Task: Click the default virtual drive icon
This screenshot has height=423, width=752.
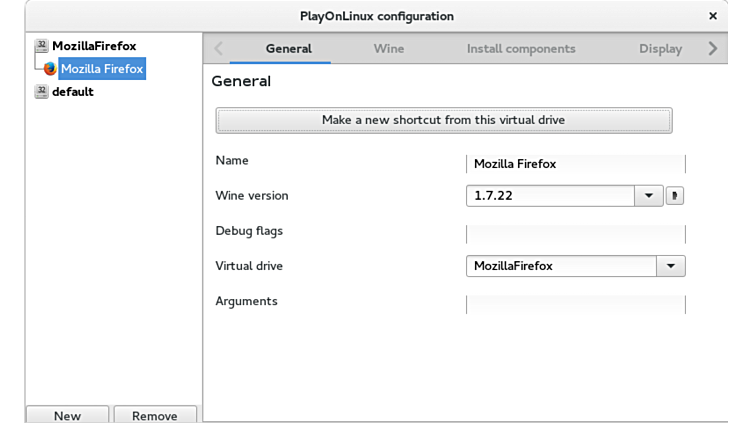Action: (x=41, y=92)
